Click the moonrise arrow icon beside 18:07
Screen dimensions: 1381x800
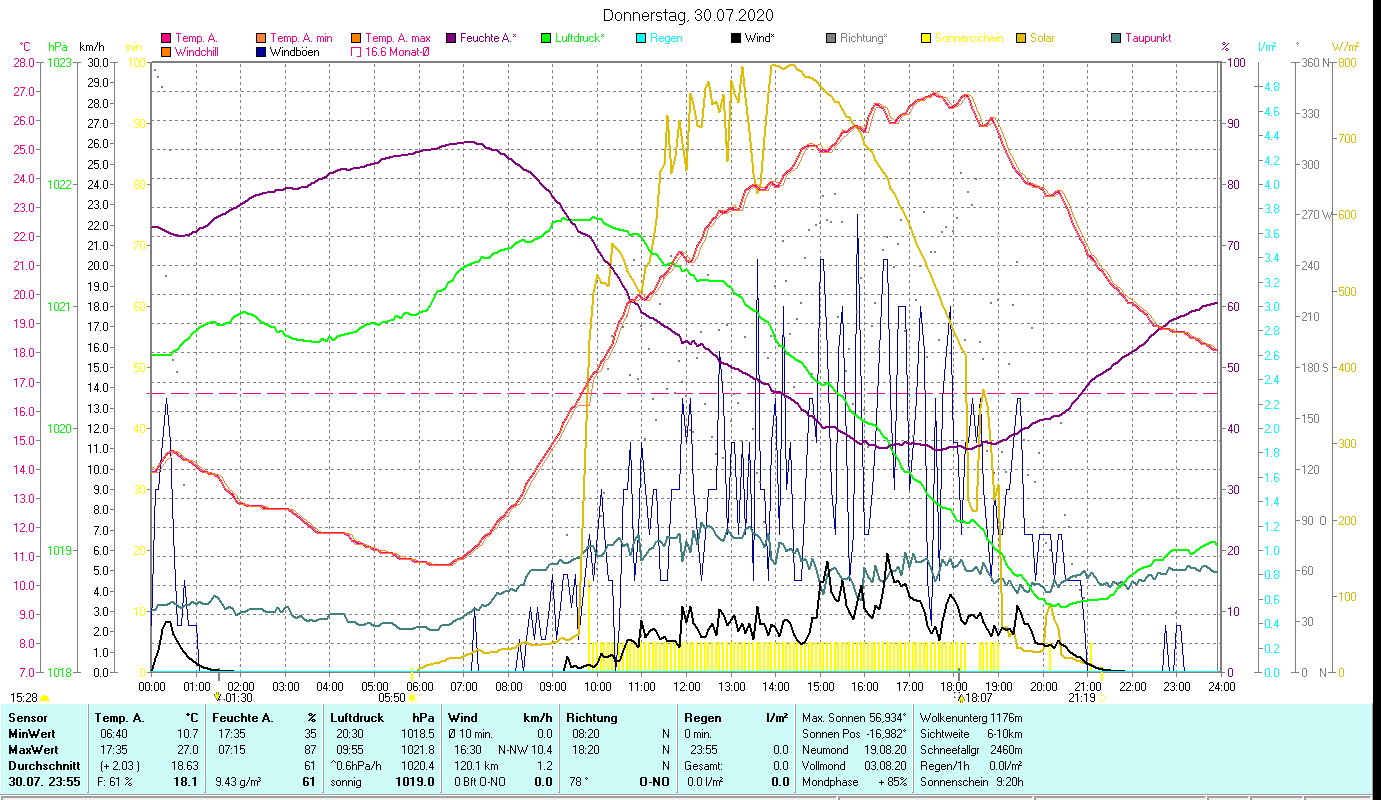tap(960, 698)
